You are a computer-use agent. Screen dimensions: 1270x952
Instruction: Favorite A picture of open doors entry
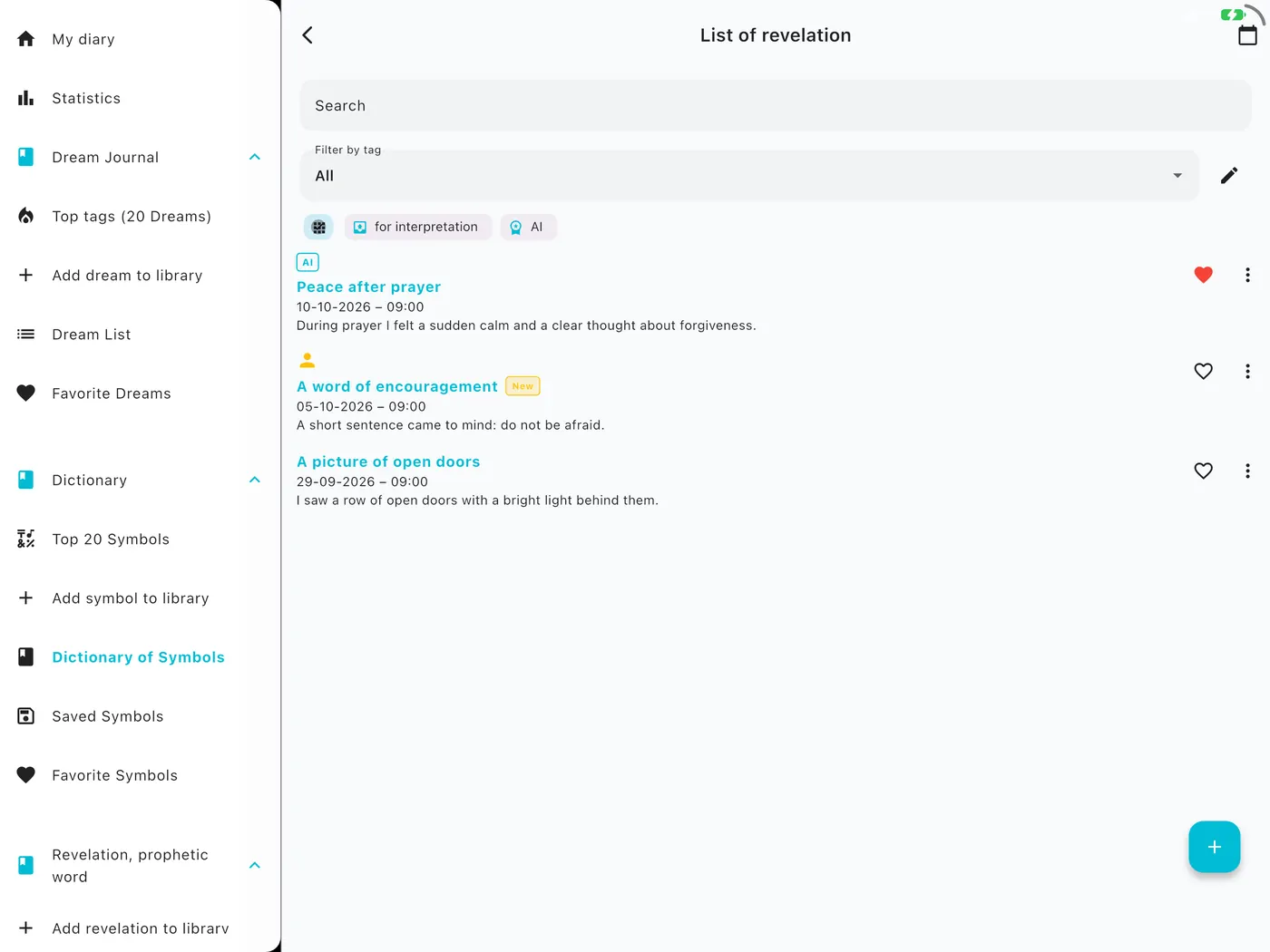pyautogui.click(x=1203, y=471)
